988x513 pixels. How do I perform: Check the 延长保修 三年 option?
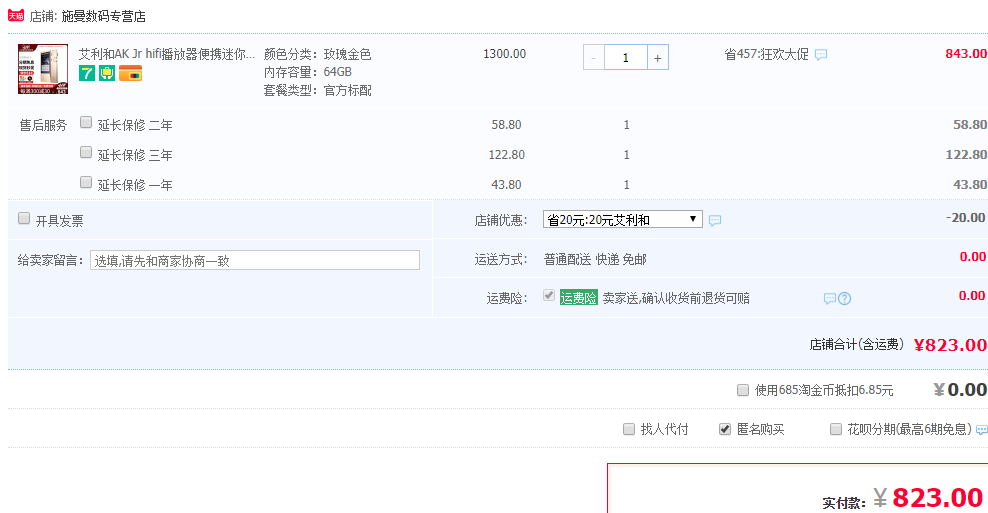pos(86,153)
